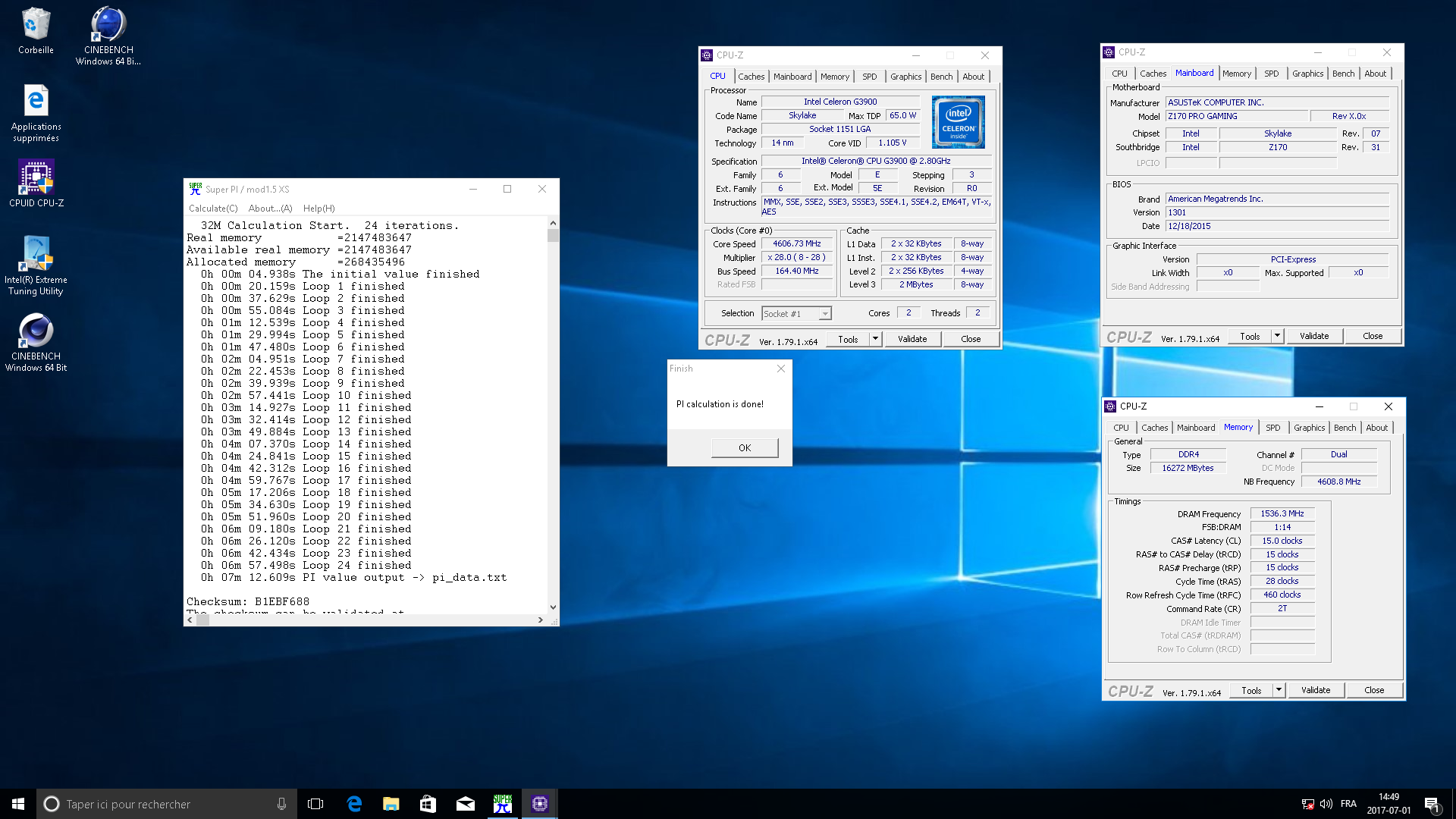Open the Applications supprimées desktop icon
Viewport: 1456px width, 819px height.
click(36, 113)
